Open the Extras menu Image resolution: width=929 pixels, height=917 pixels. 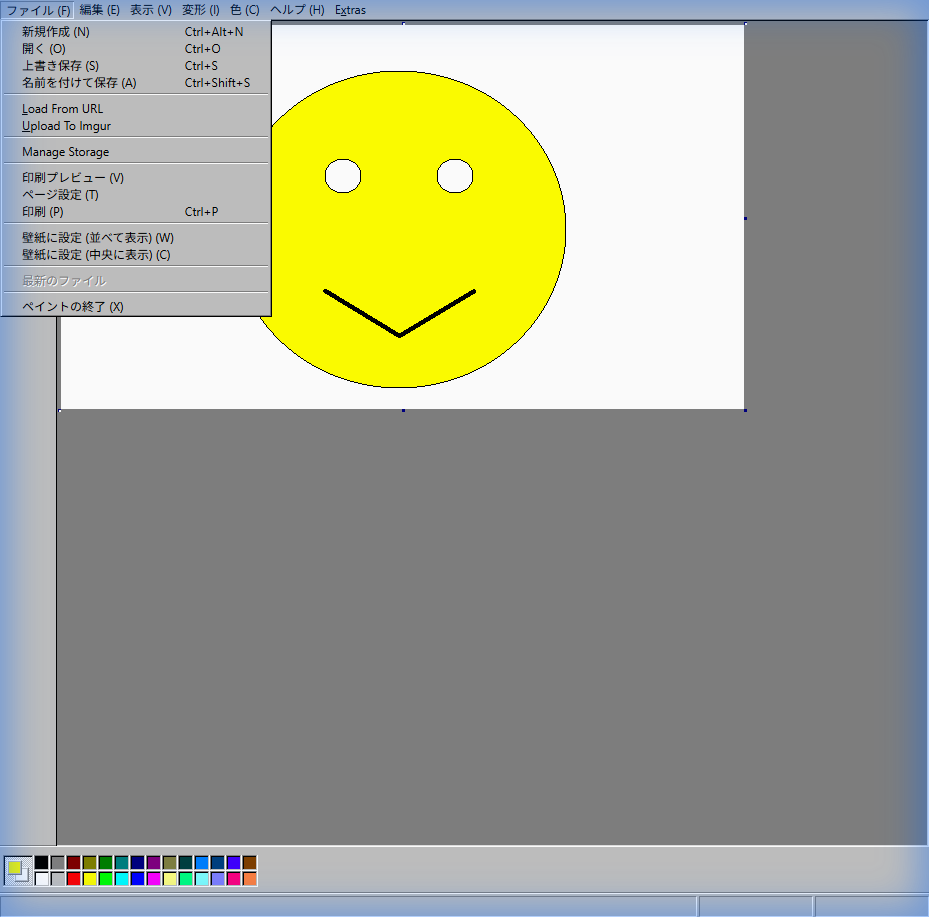coord(350,10)
